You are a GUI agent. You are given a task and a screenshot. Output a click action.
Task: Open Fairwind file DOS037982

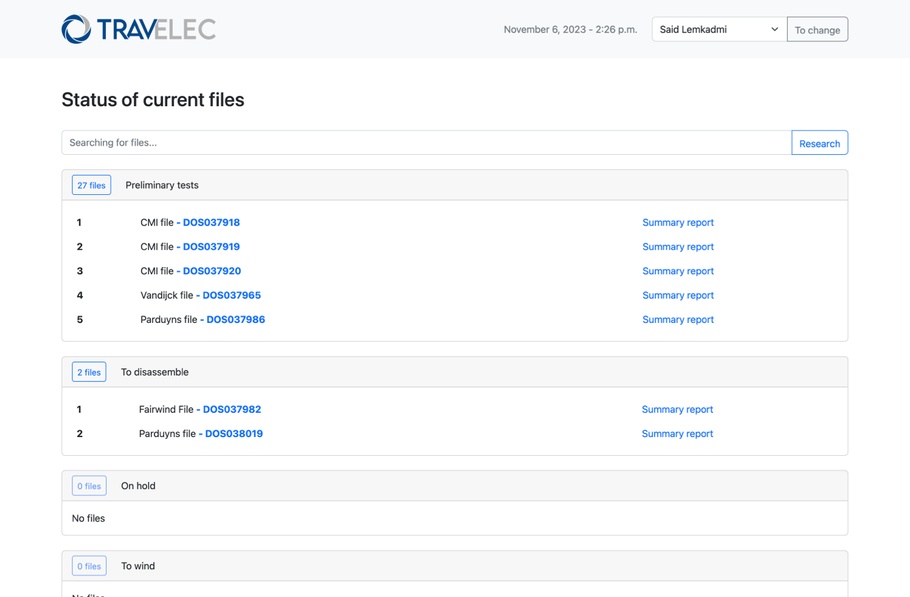(232, 410)
